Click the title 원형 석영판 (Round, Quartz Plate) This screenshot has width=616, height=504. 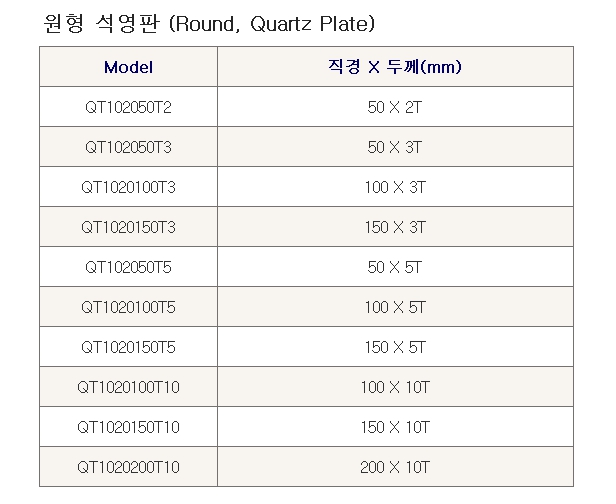pos(209,24)
